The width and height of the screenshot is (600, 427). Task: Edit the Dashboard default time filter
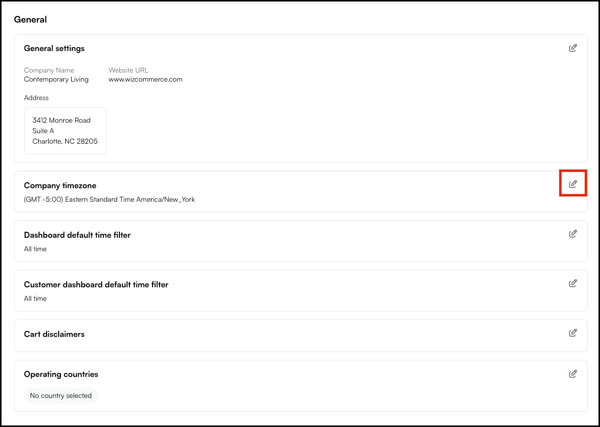[x=573, y=234]
